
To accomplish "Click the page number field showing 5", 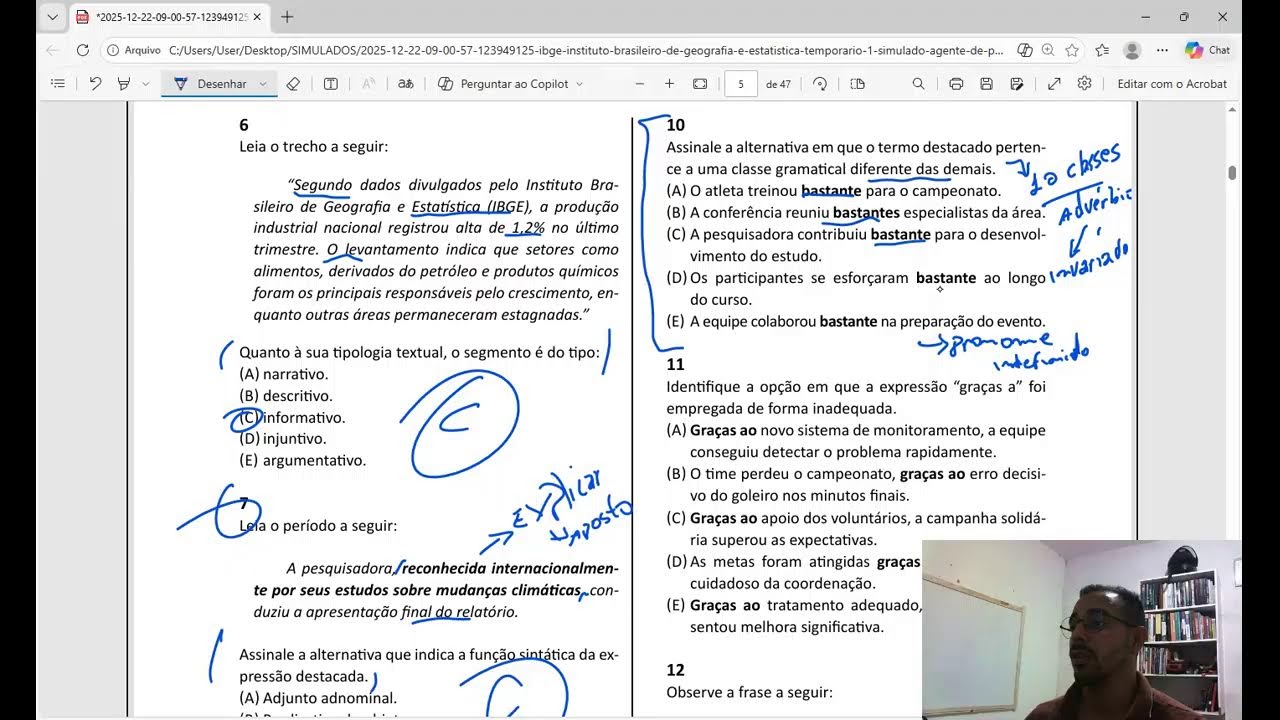I will pos(741,84).
